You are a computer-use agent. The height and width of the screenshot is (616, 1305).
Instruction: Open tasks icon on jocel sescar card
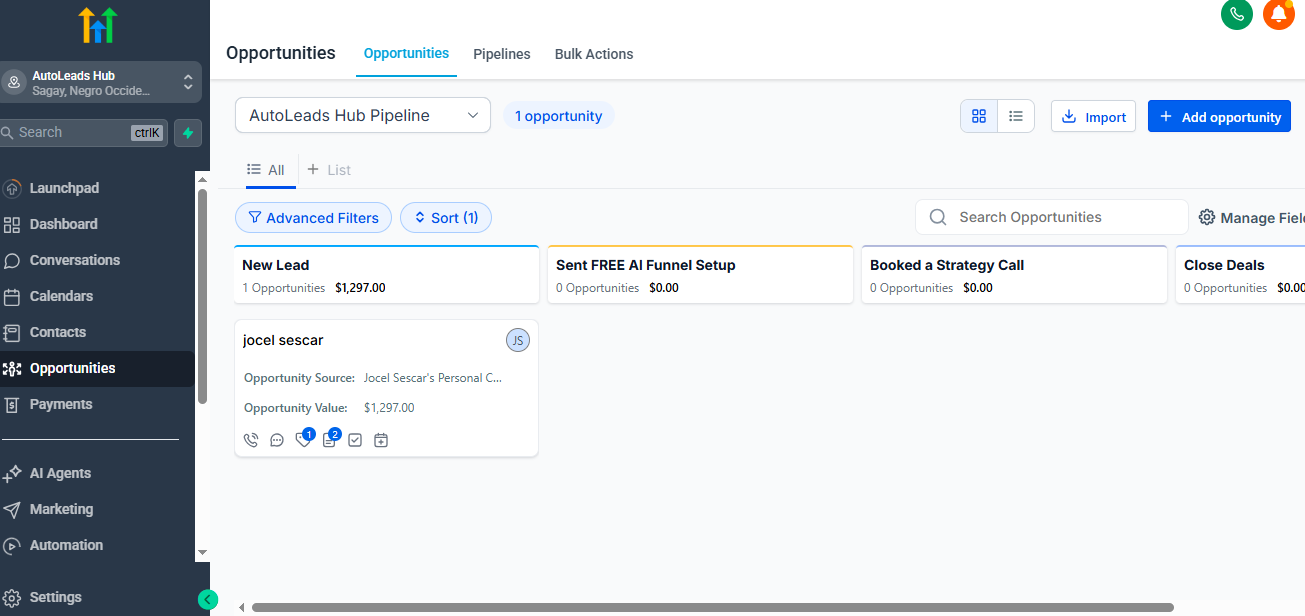355,439
